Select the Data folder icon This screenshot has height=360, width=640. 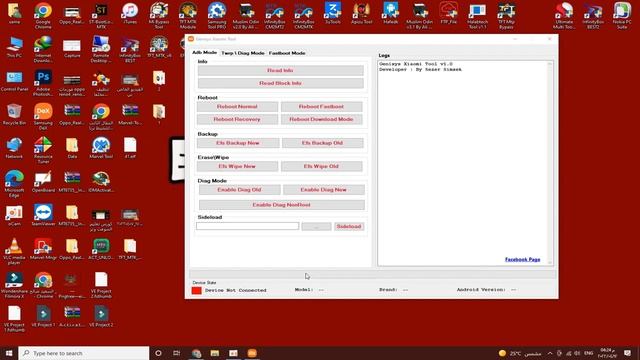72,148
